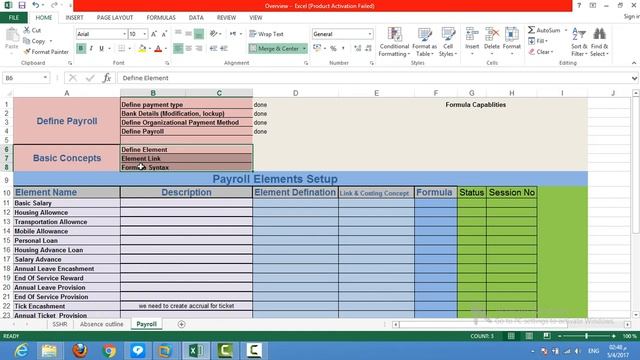Toggle Wrap Text
The image size is (640, 360).
[267, 34]
